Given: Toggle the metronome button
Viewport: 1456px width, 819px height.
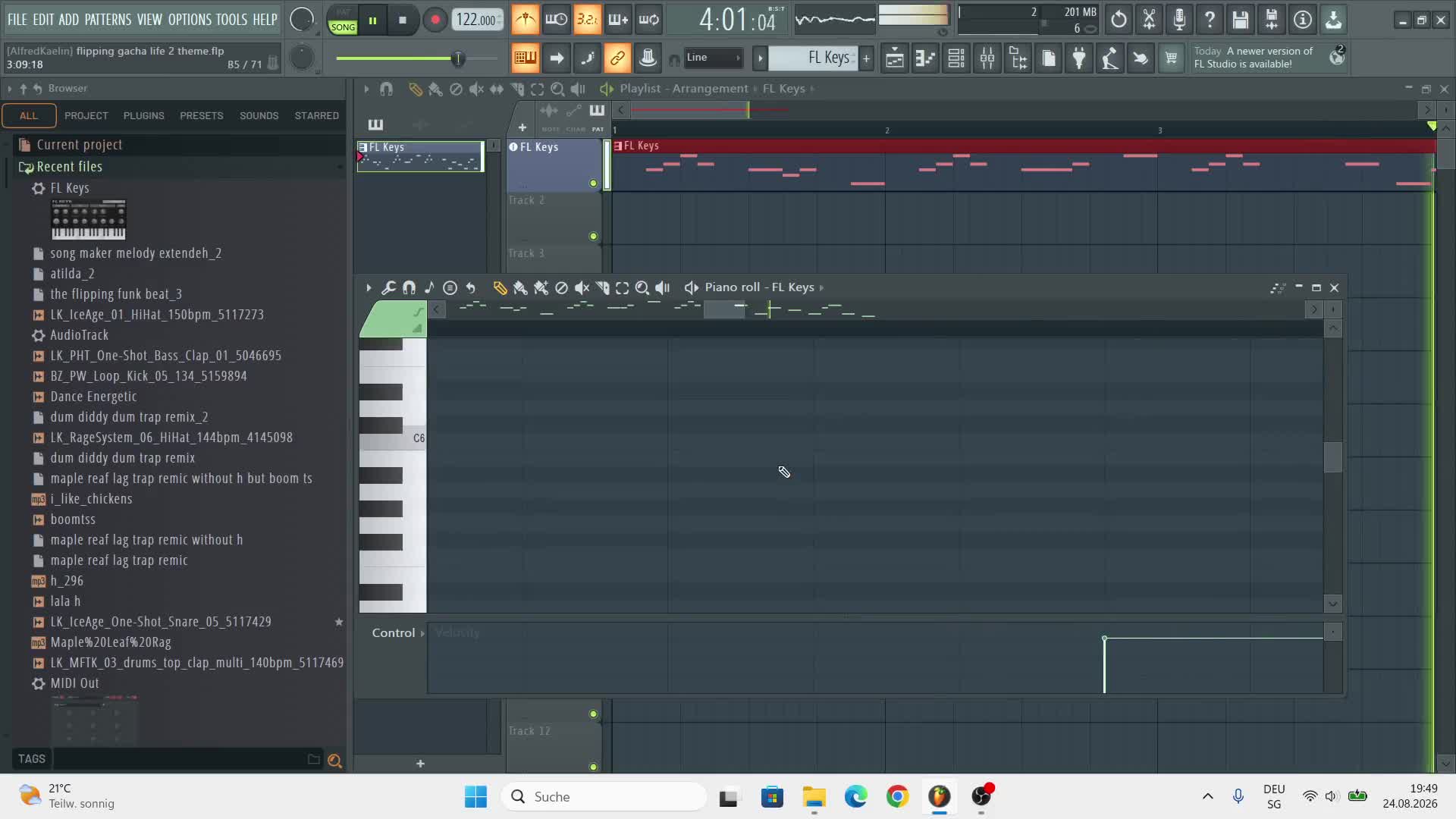Looking at the screenshot, I should coord(526,20).
